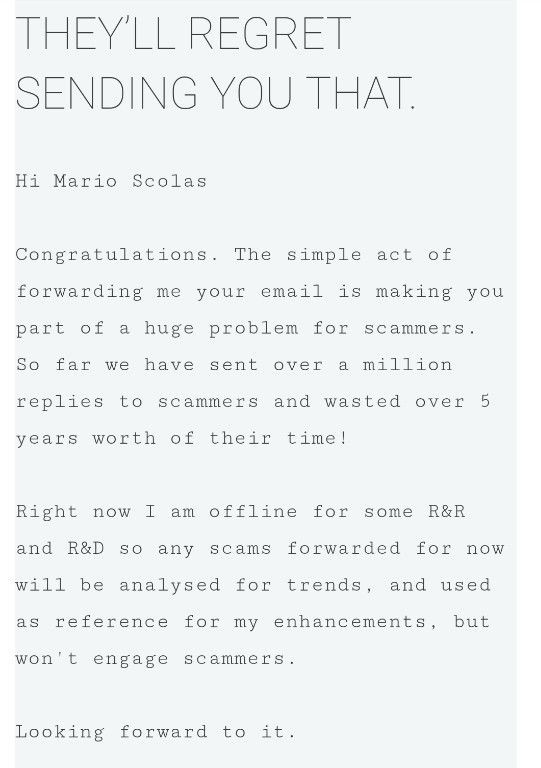
Task: Click the "SENDING YOU THAT." heading line
Action: pyautogui.click(x=215, y=92)
